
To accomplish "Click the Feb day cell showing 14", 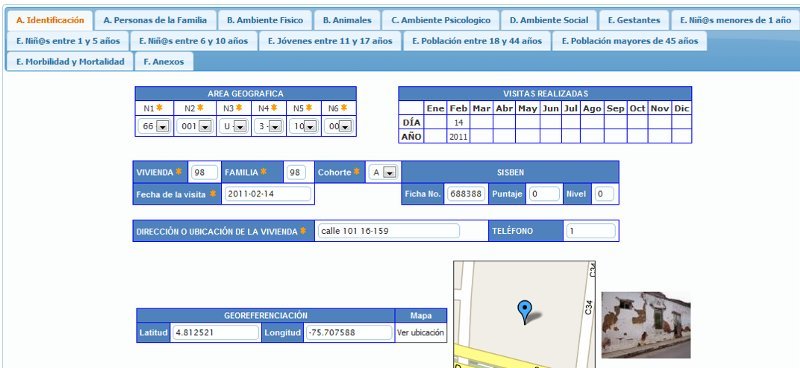I will (459, 122).
